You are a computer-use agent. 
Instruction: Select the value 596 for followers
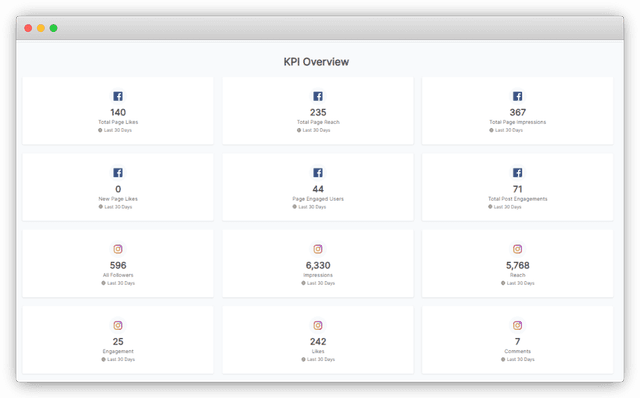(x=118, y=265)
